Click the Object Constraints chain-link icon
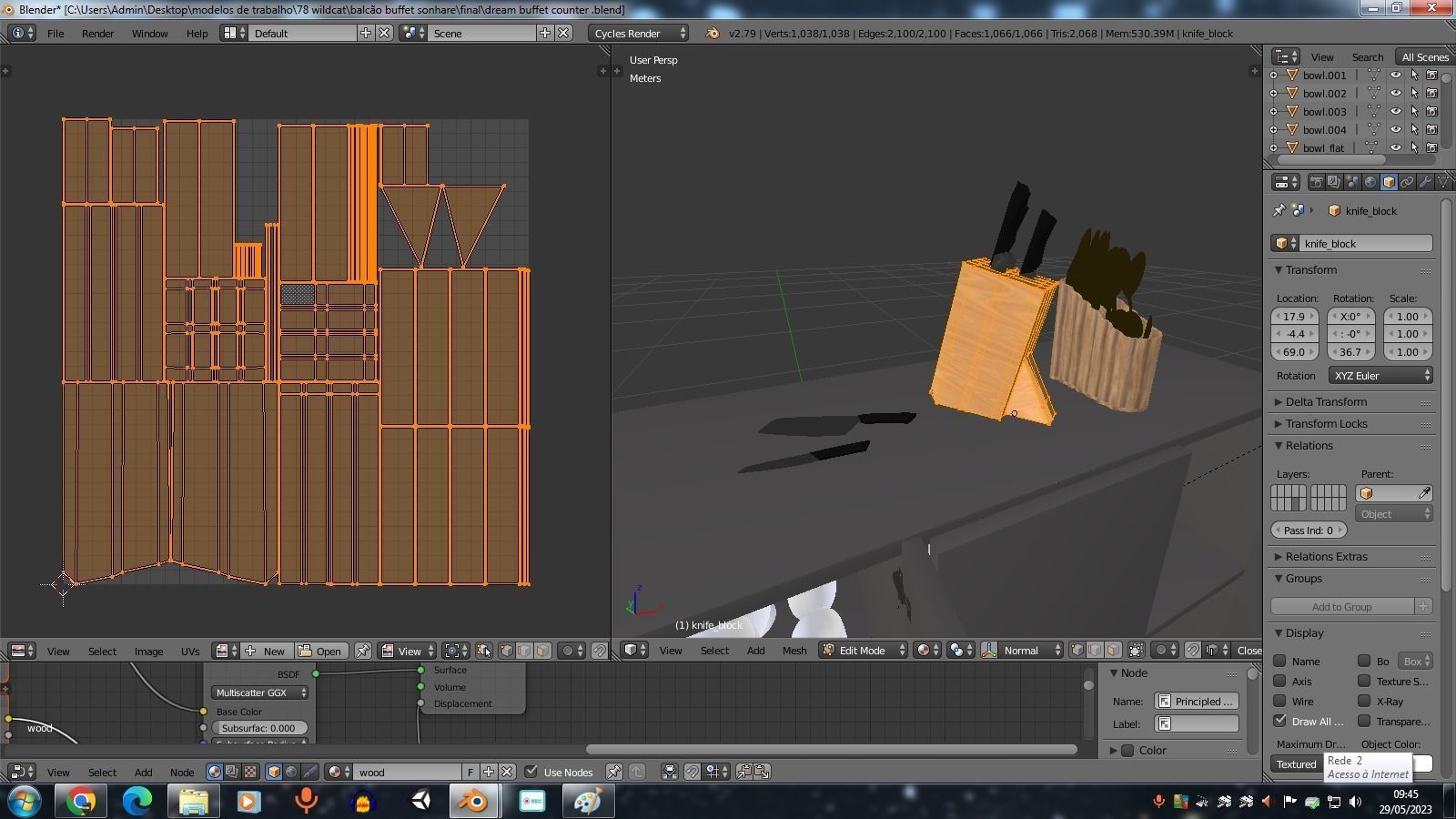The height and width of the screenshot is (819, 1456). point(1407,182)
